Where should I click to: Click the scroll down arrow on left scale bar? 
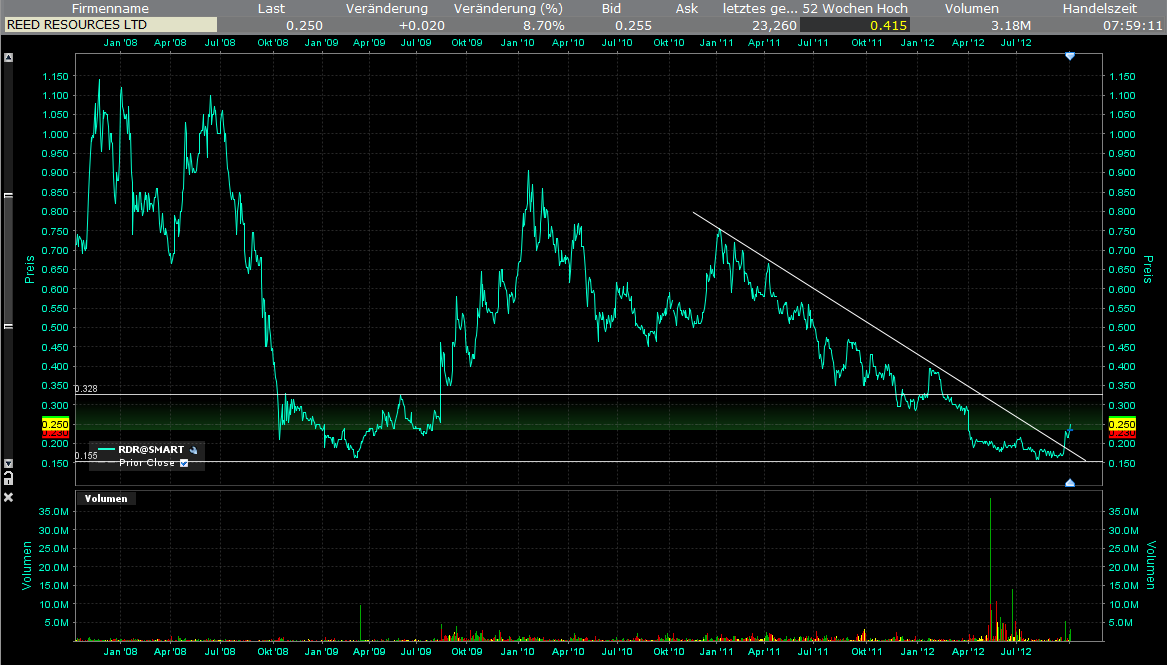pos(9,463)
